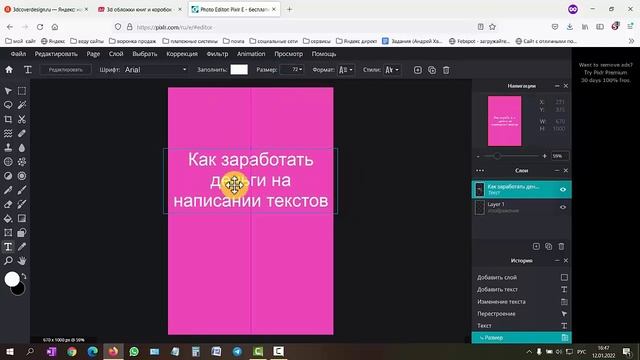640x360 pixels.
Task: Open the Коррекция menu
Action: (x=182, y=54)
